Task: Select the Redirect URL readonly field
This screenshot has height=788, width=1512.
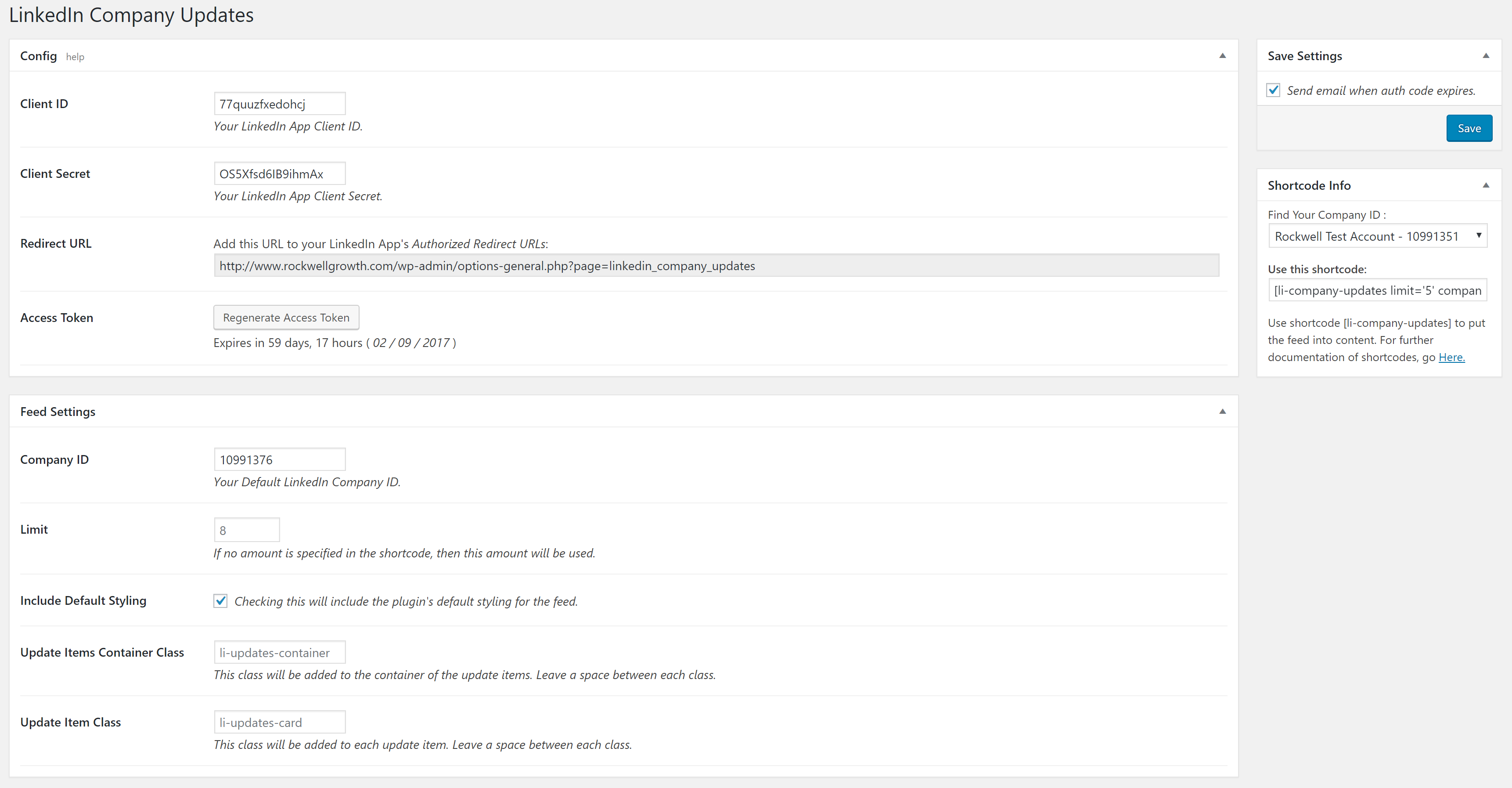Action: click(x=716, y=266)
